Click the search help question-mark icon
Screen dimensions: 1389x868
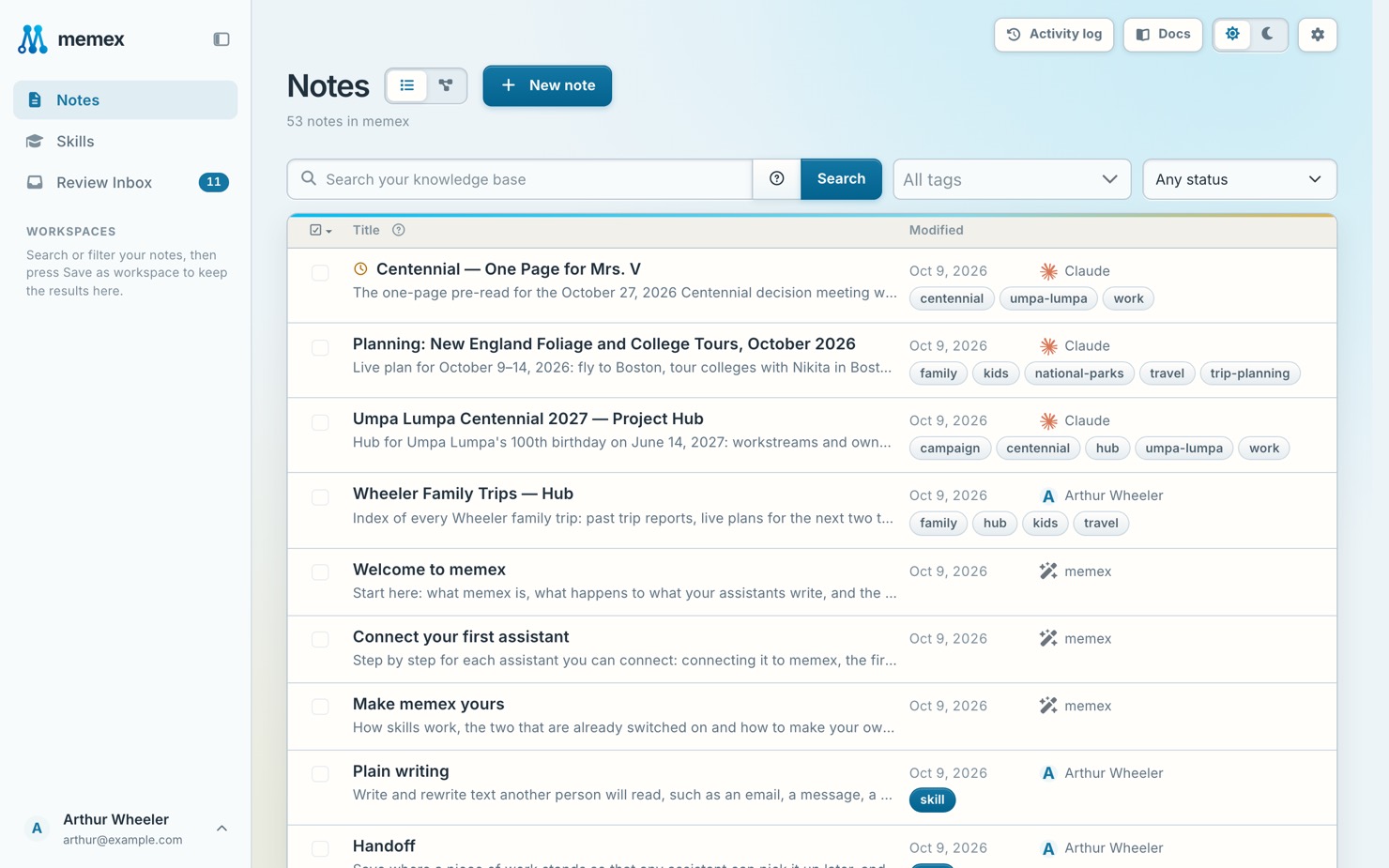[777, 179]
